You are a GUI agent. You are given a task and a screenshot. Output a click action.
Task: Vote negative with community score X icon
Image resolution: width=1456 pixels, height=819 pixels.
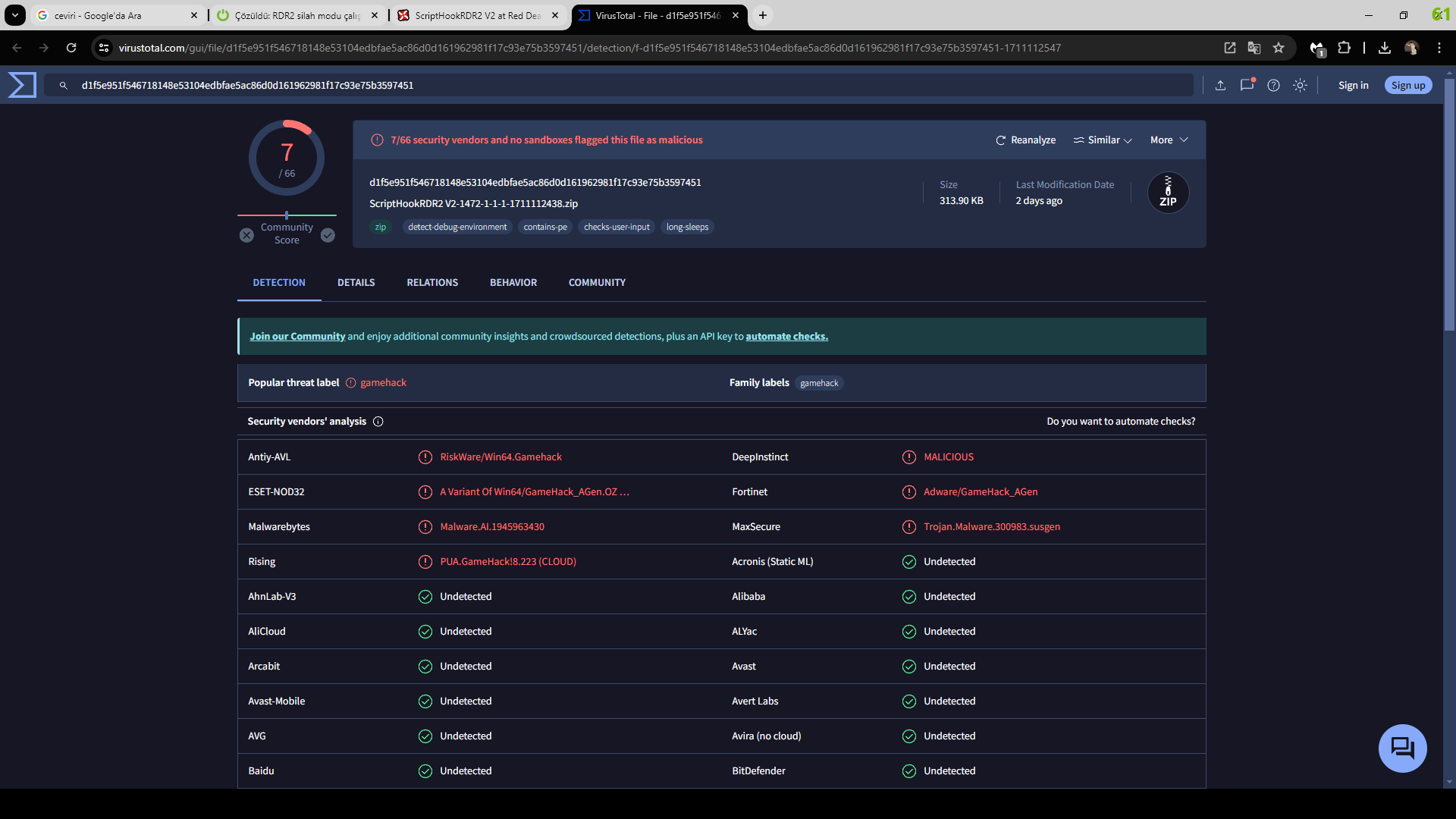(x=246, y=235)
